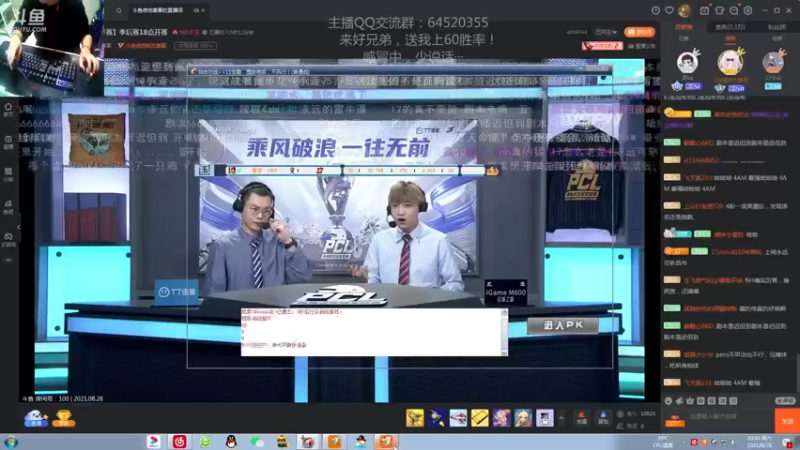Image resolution: width=800 pixels, height=450 pixels.
Task: Open the watch history clock icon
Action: click(656, 10)
